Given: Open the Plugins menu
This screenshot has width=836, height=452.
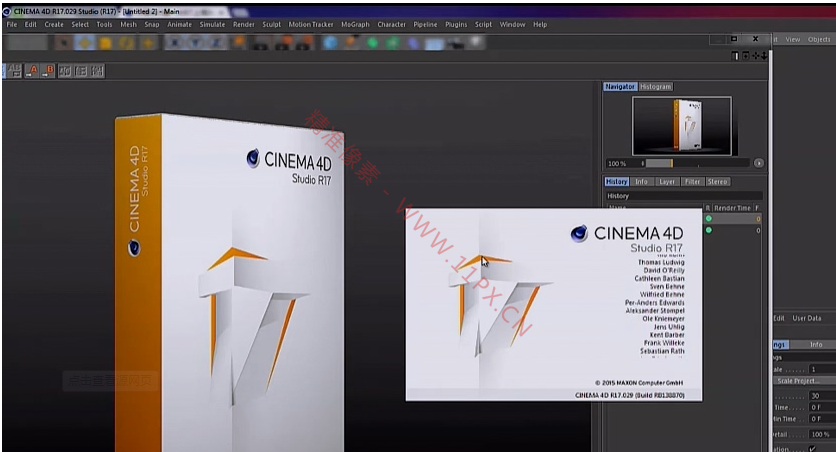Looking at the screenshot, I should pyautogui.click(x=456, y=25).
